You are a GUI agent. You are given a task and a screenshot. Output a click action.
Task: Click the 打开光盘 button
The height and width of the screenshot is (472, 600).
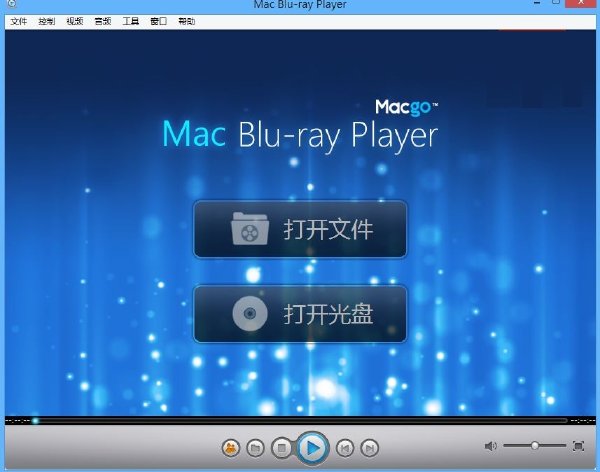[300, 314]
